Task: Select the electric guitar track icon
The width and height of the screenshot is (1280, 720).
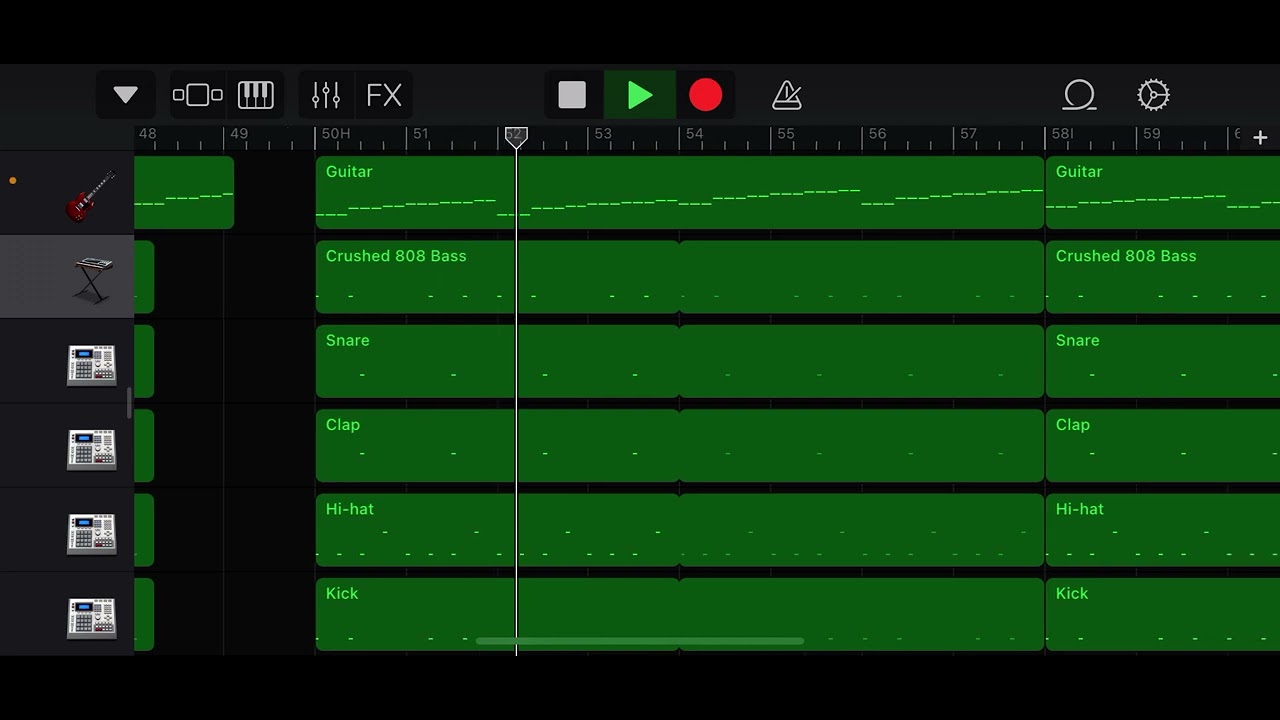Action: (x=91, y=194)
